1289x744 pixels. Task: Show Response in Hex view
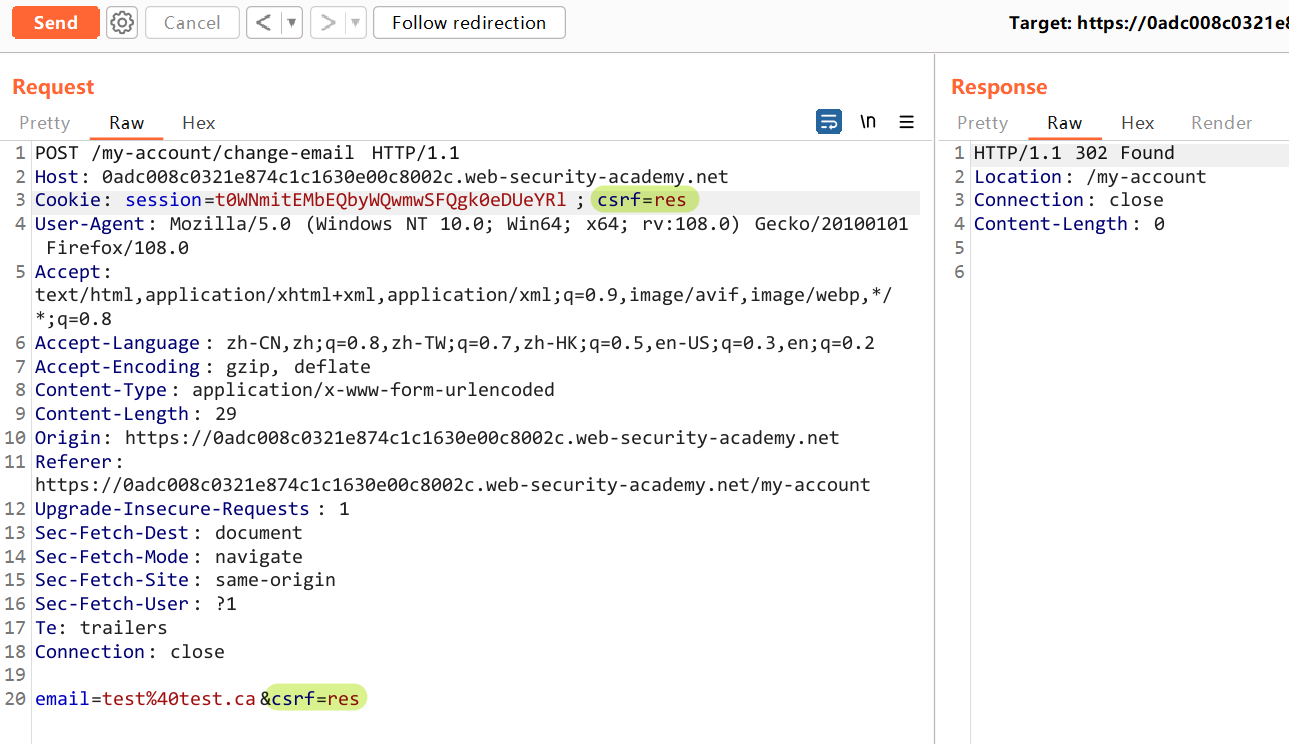[1137, 123]
